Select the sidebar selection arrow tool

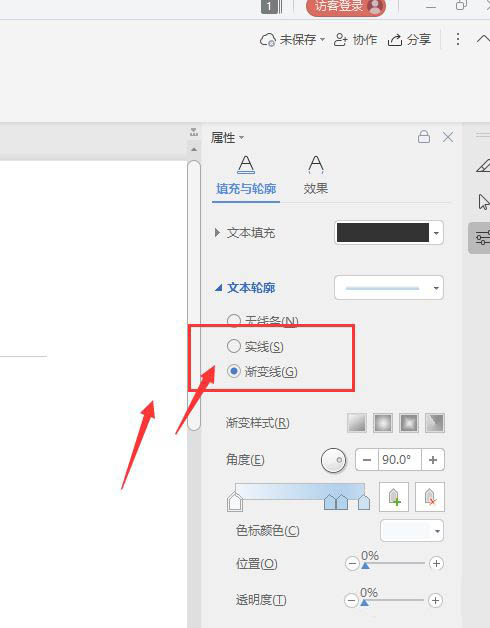pyautogui.click(x=484, y=202)
